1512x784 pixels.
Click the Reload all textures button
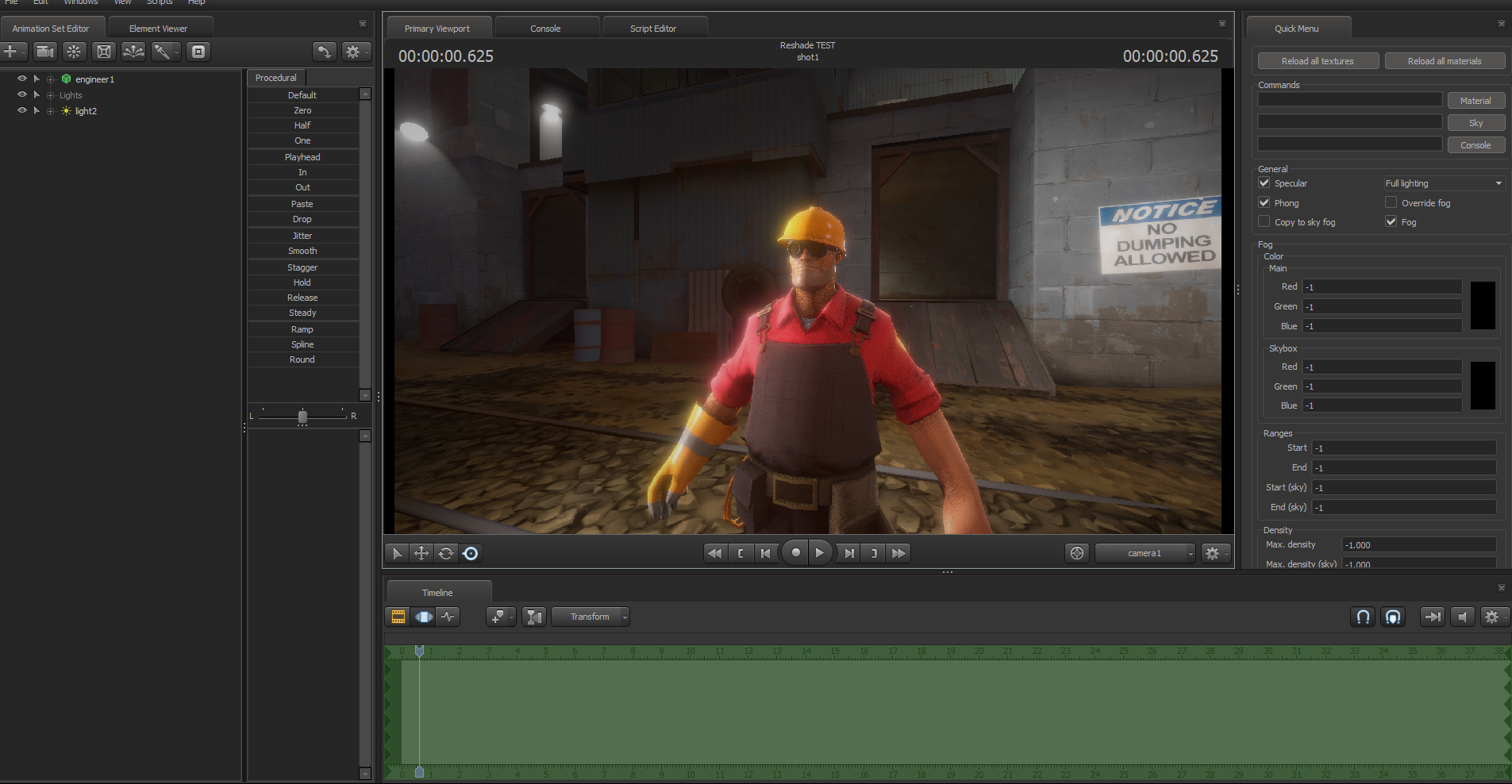[1318, 61]
